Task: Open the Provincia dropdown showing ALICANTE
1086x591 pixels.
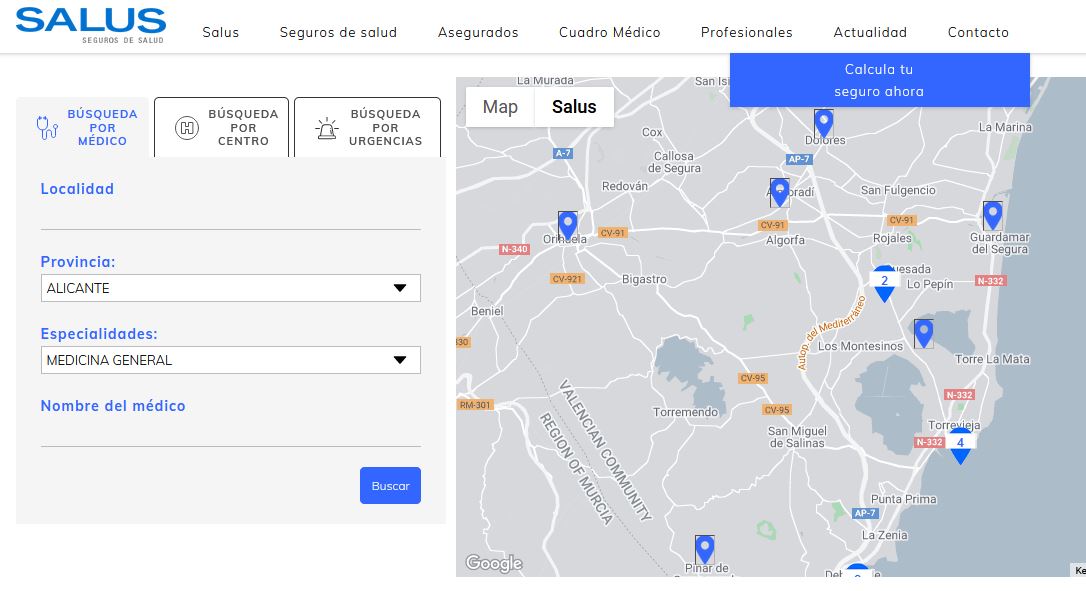Action: [230, 288]
